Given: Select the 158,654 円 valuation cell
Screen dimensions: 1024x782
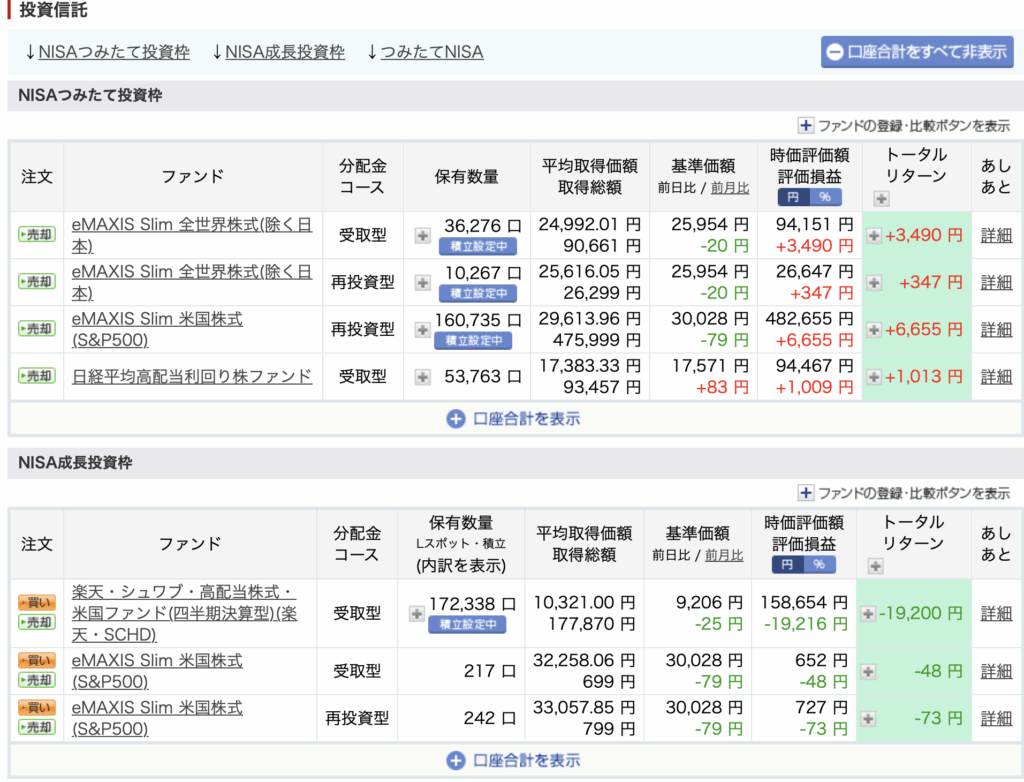Looking at the screenshot, I should tap(803, 602).
